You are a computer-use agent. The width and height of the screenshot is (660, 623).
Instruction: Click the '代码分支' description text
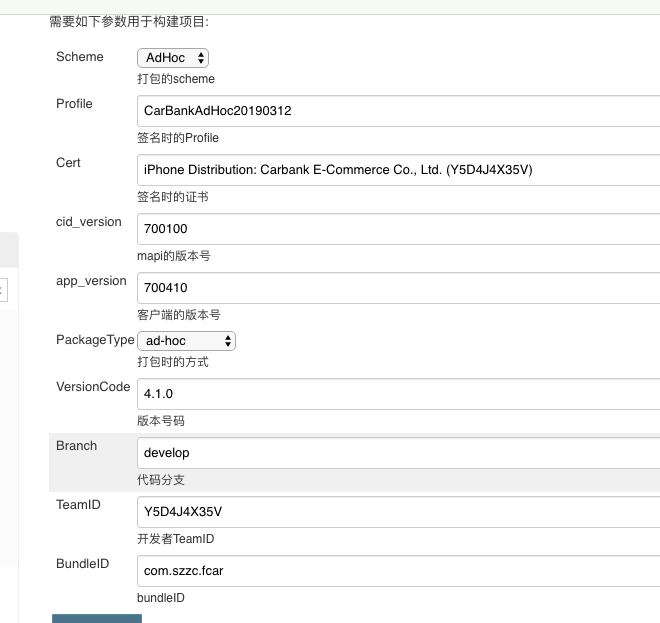point(161,479)
